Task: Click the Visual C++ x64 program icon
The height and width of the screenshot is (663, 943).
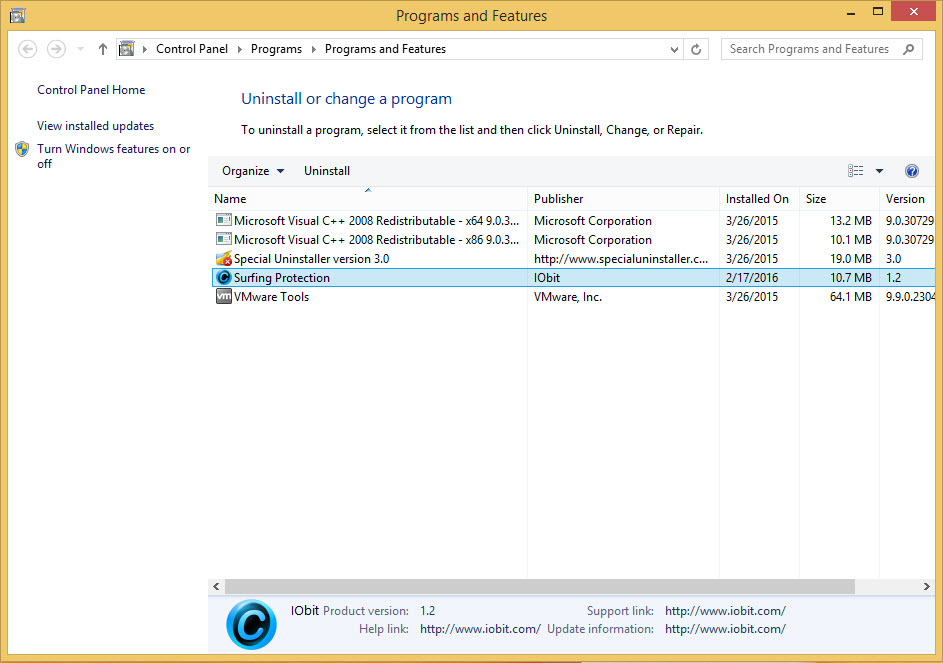Action: tap(224, 220)
